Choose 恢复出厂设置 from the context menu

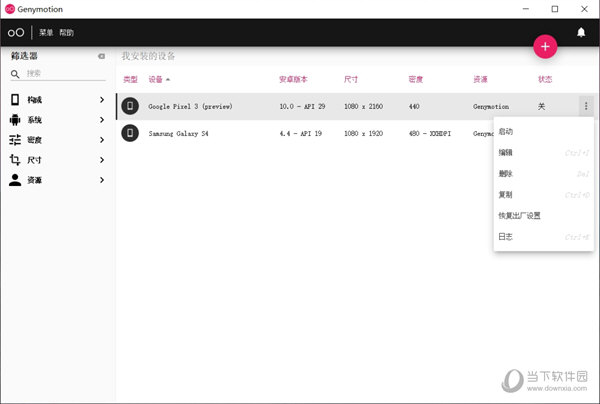coord(544,216)
